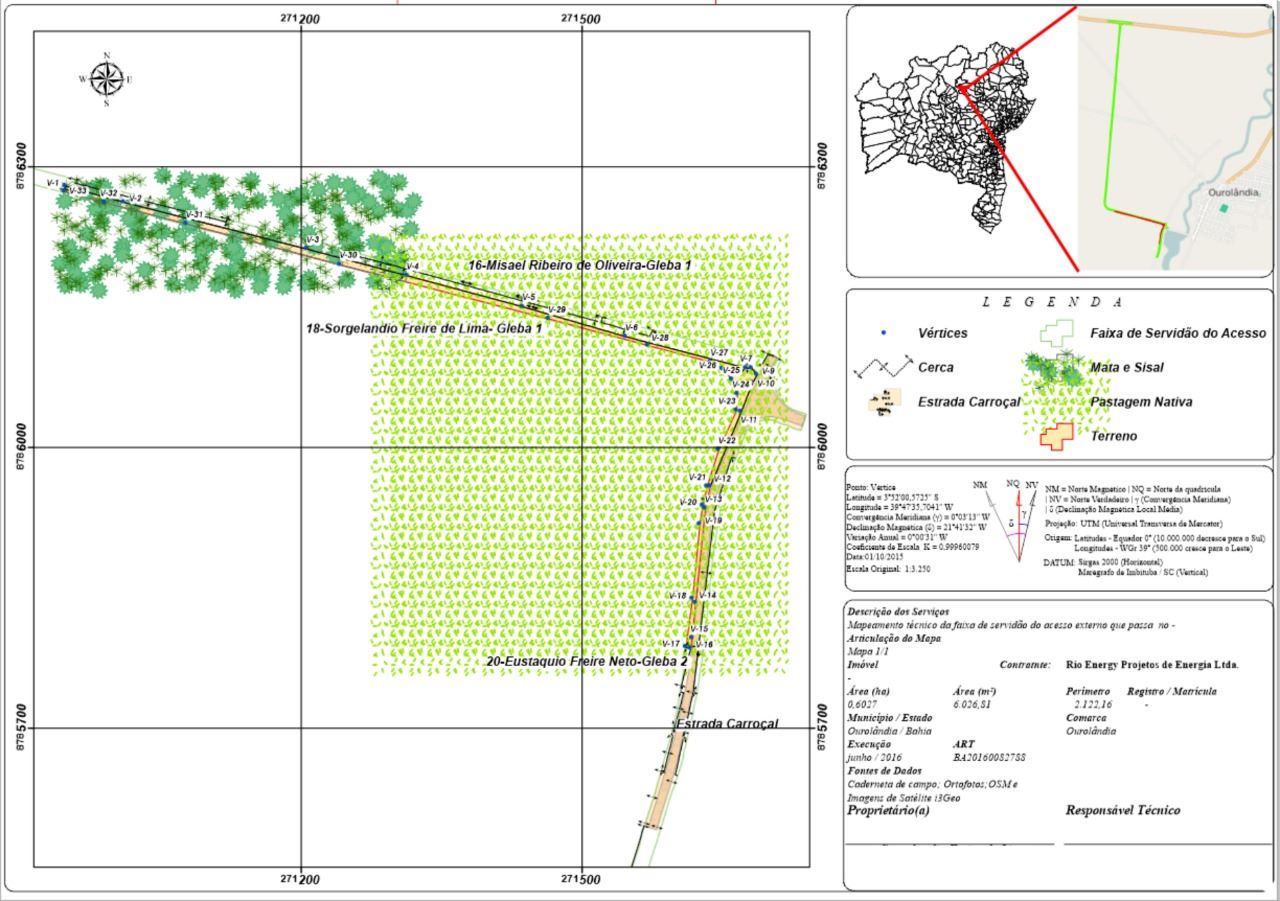Click the V-4 vertex label

[x=409, y=265]
